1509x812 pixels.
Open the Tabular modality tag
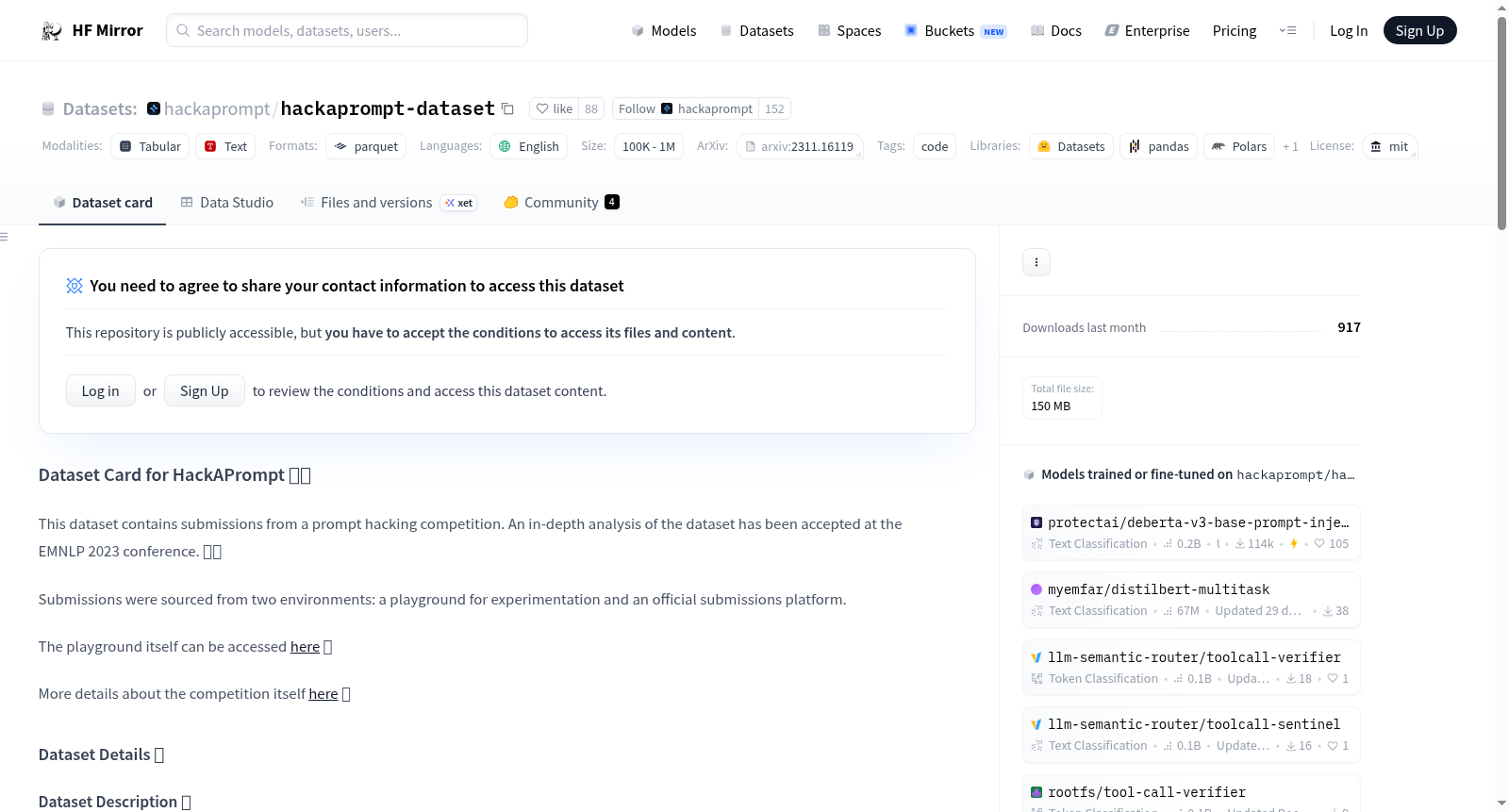point(150,146)
